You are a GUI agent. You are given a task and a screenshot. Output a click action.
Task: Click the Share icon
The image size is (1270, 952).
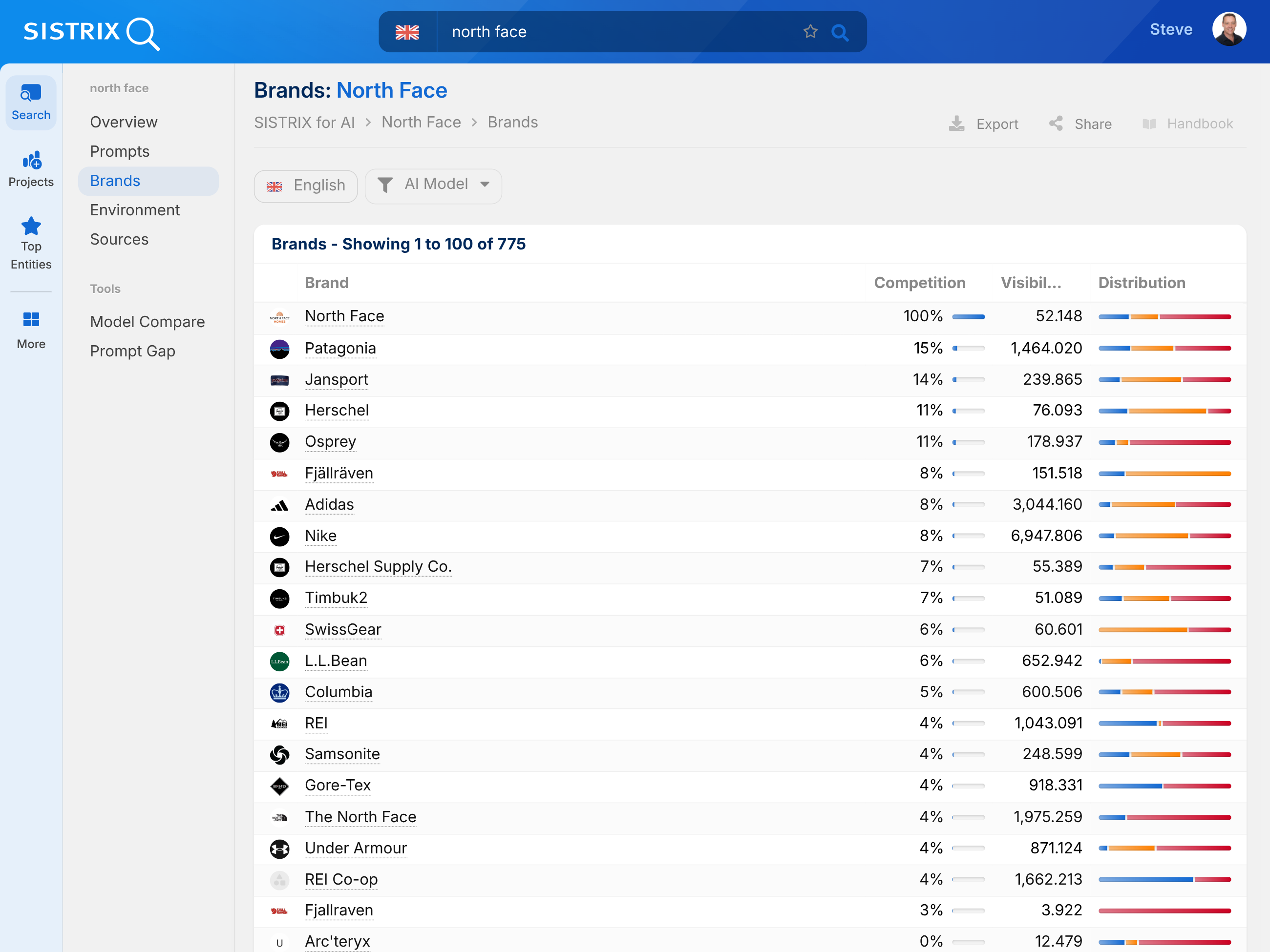pos(1056,124)
